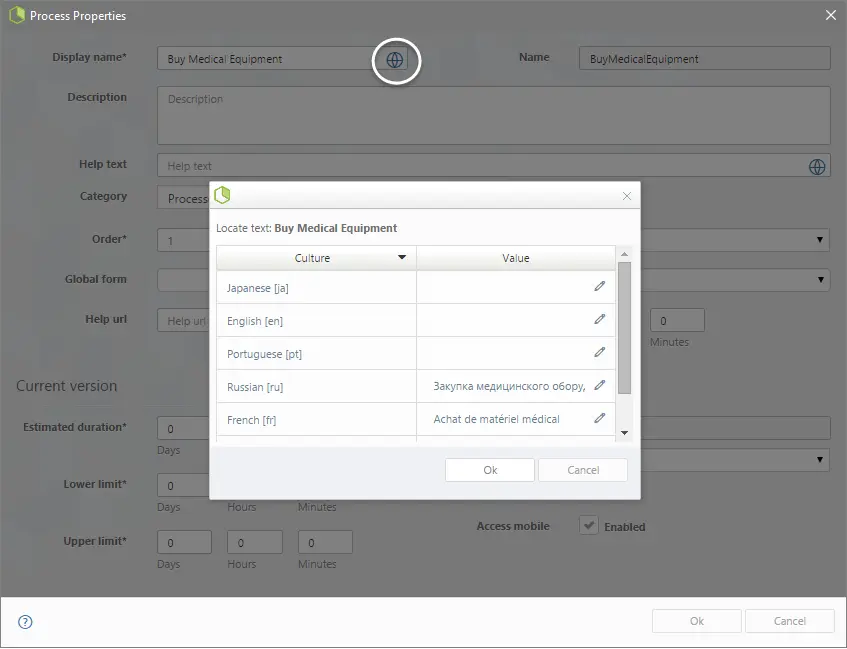Screen dimensions: 847x649
Task: Click the globe icon next to Display name
Action: click(395, 59)
